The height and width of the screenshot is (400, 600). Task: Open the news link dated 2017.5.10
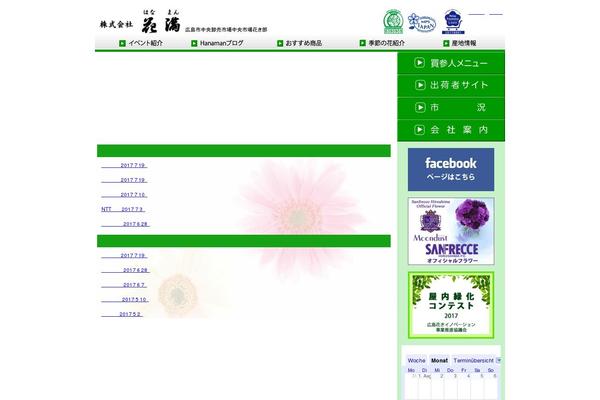[x=125, y=299]
